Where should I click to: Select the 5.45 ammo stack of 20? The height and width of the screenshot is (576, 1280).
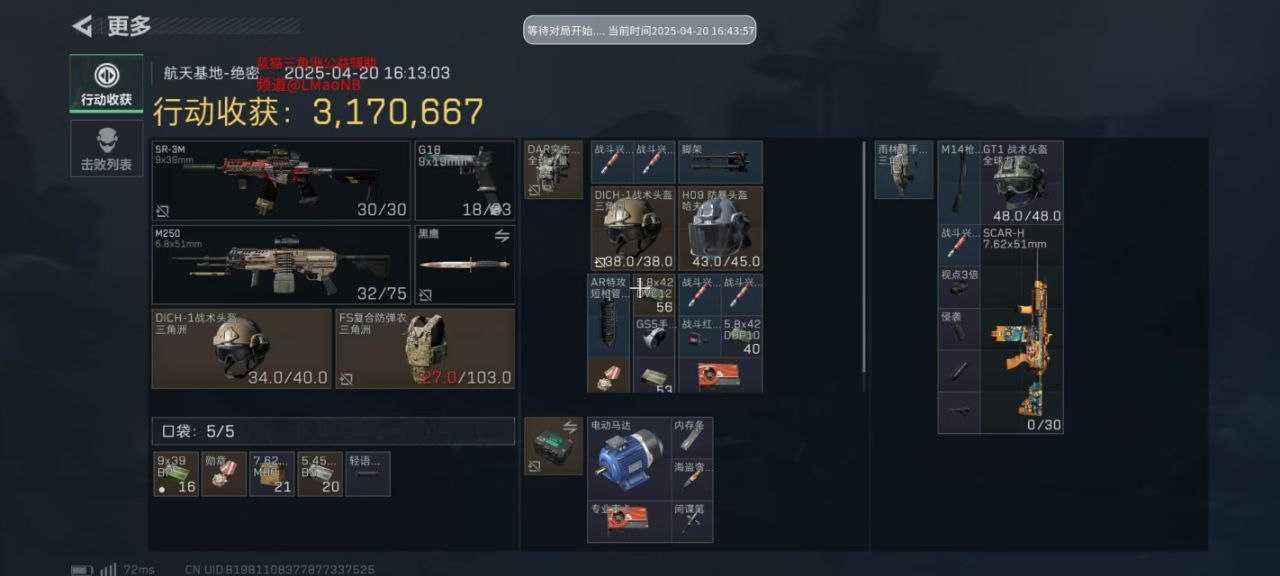320,474
